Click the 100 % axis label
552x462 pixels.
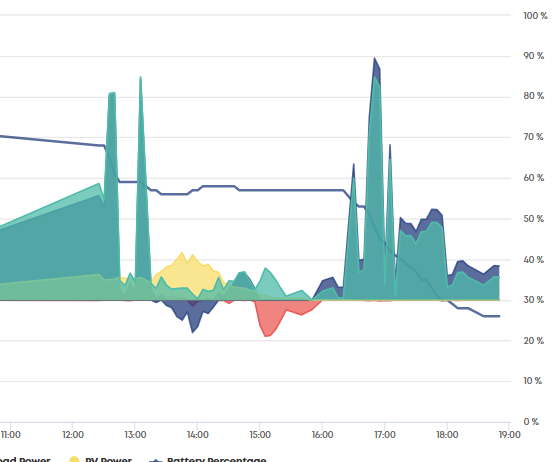click(535, 15)
